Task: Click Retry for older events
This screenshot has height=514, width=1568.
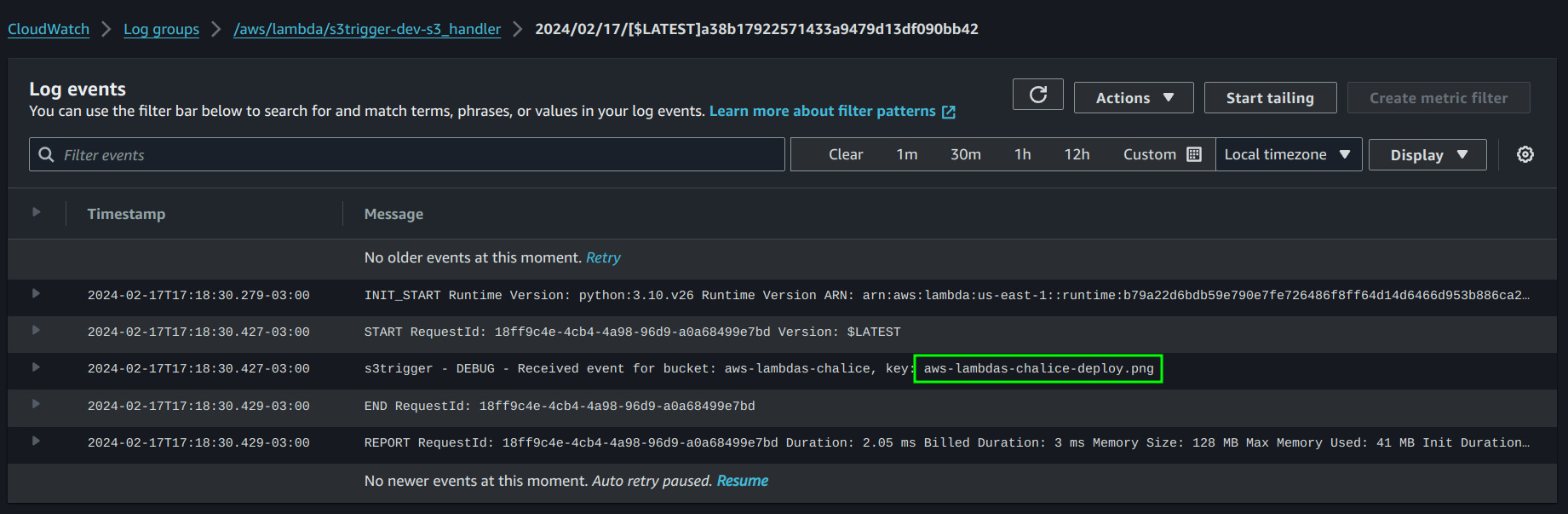Action: [x=603, y=257]
